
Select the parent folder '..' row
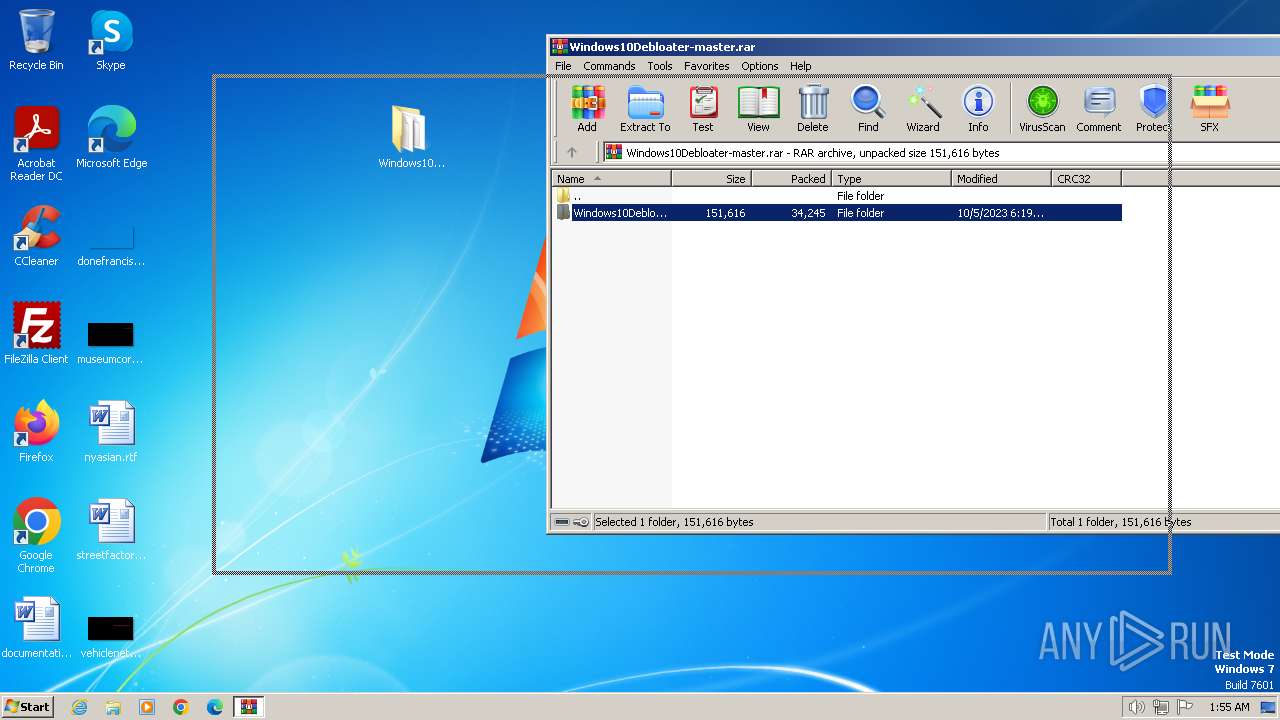pyautogui.click(x=837, y=196)
